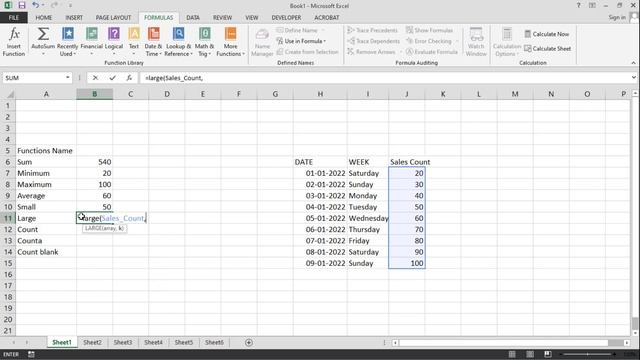Open the FILE tab
640x360 pixels.
coord(14,18)
